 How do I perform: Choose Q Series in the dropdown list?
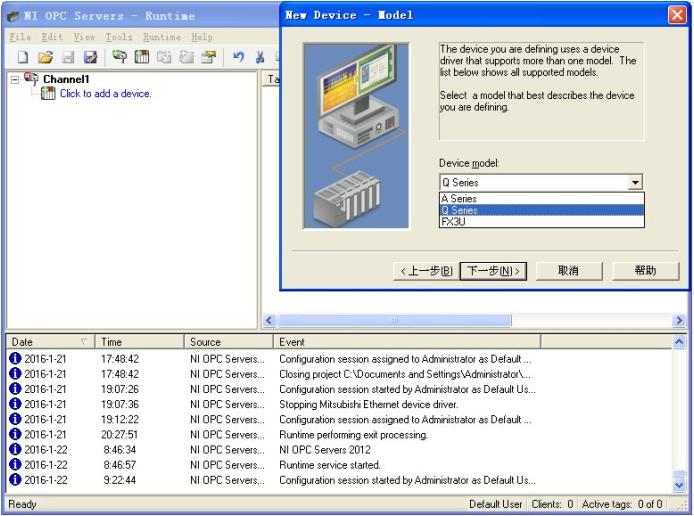pos(541,210)
